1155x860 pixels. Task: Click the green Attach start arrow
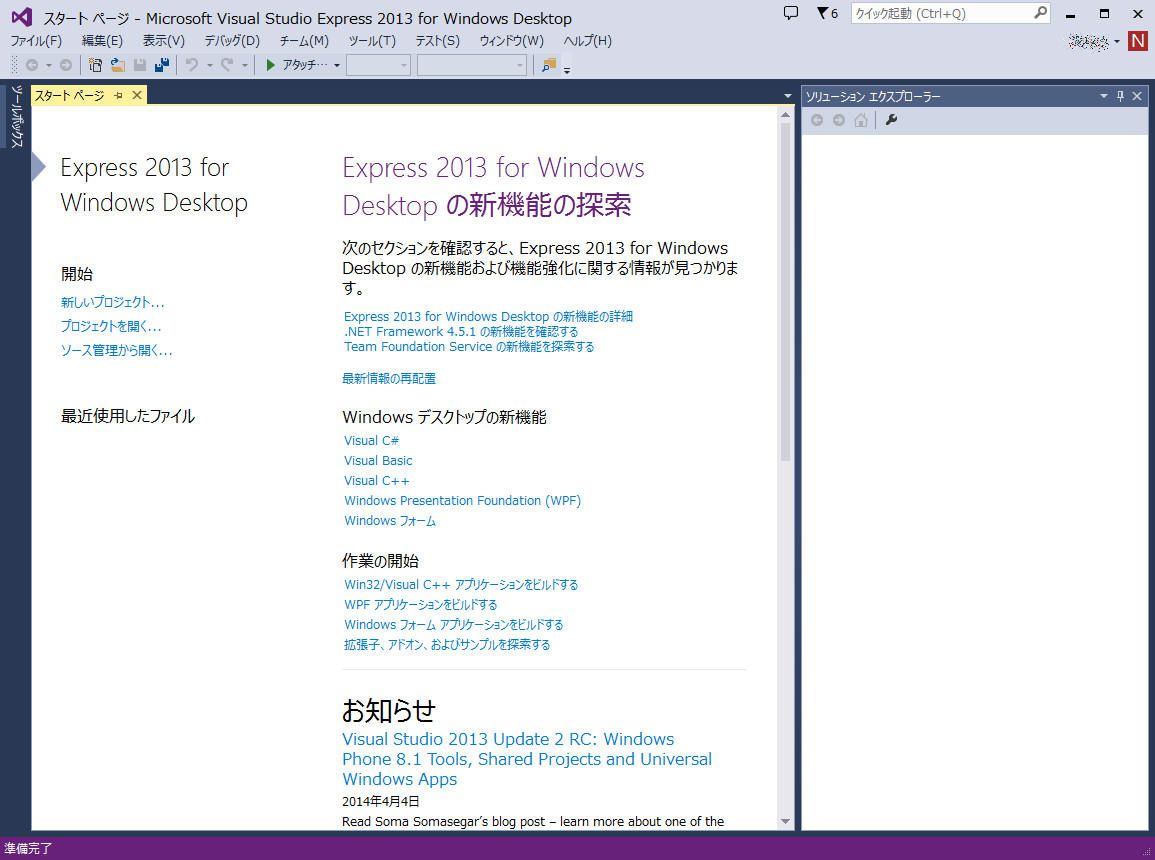coord(270,65)
